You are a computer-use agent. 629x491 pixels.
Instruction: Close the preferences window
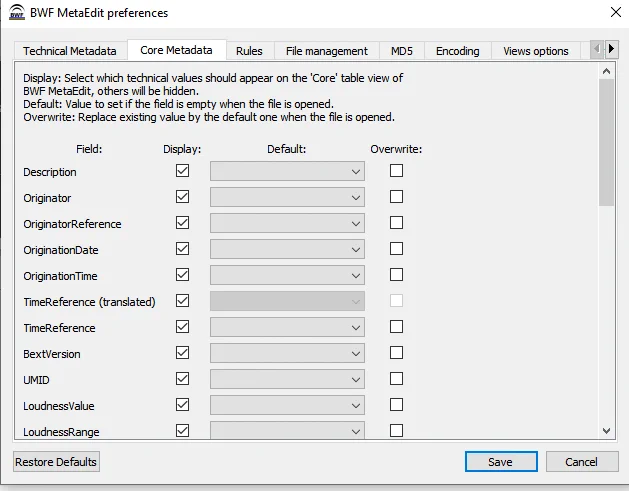[616, 12]
